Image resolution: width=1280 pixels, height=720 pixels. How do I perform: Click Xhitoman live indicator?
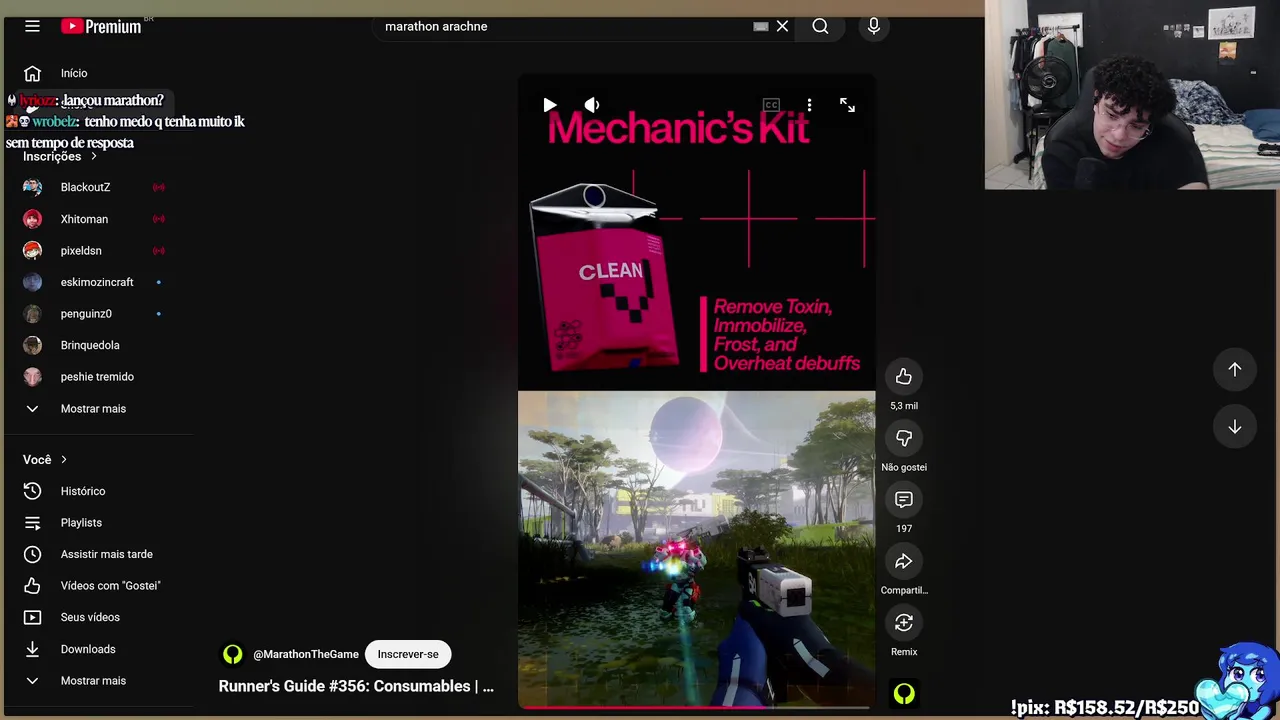(159, 219)
